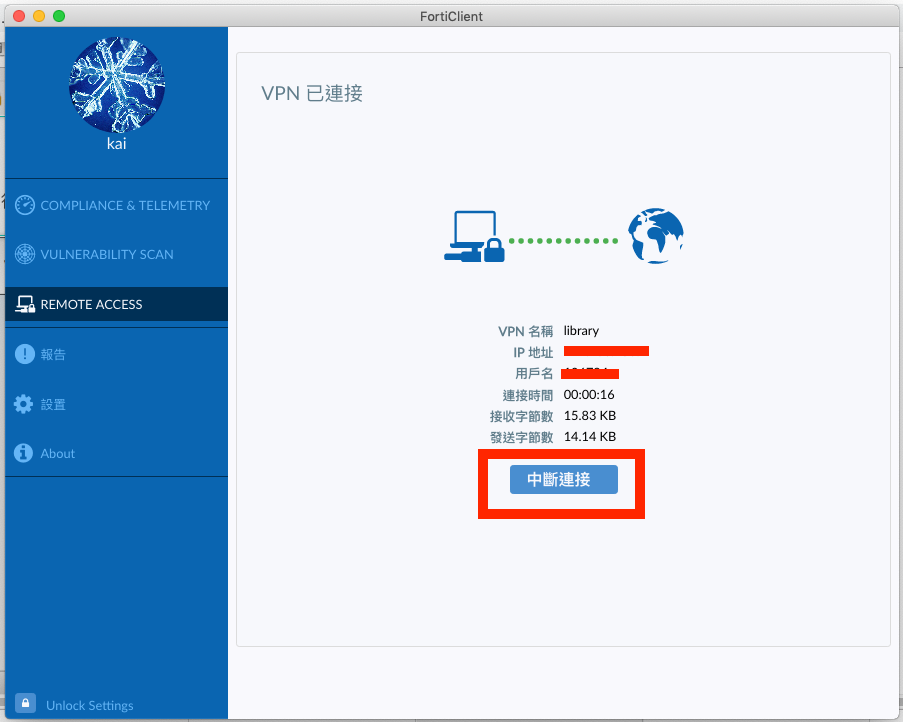Viewport: 903px width, 722px height.
Task: Click the connection time 00:00:16
Action: click(x=589, y=394)
